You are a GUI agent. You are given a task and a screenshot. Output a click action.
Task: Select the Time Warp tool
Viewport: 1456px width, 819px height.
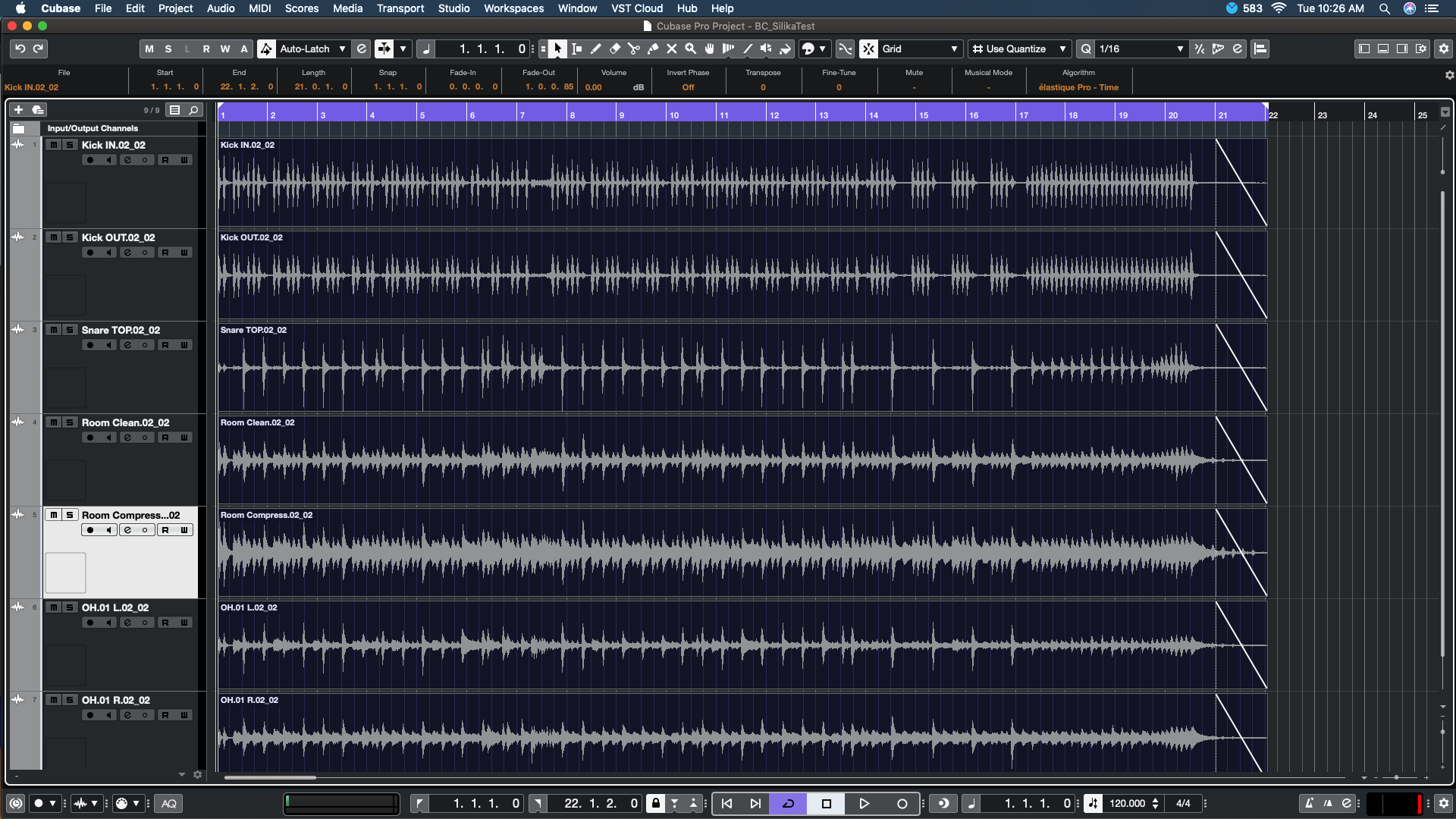coord(728,49)
